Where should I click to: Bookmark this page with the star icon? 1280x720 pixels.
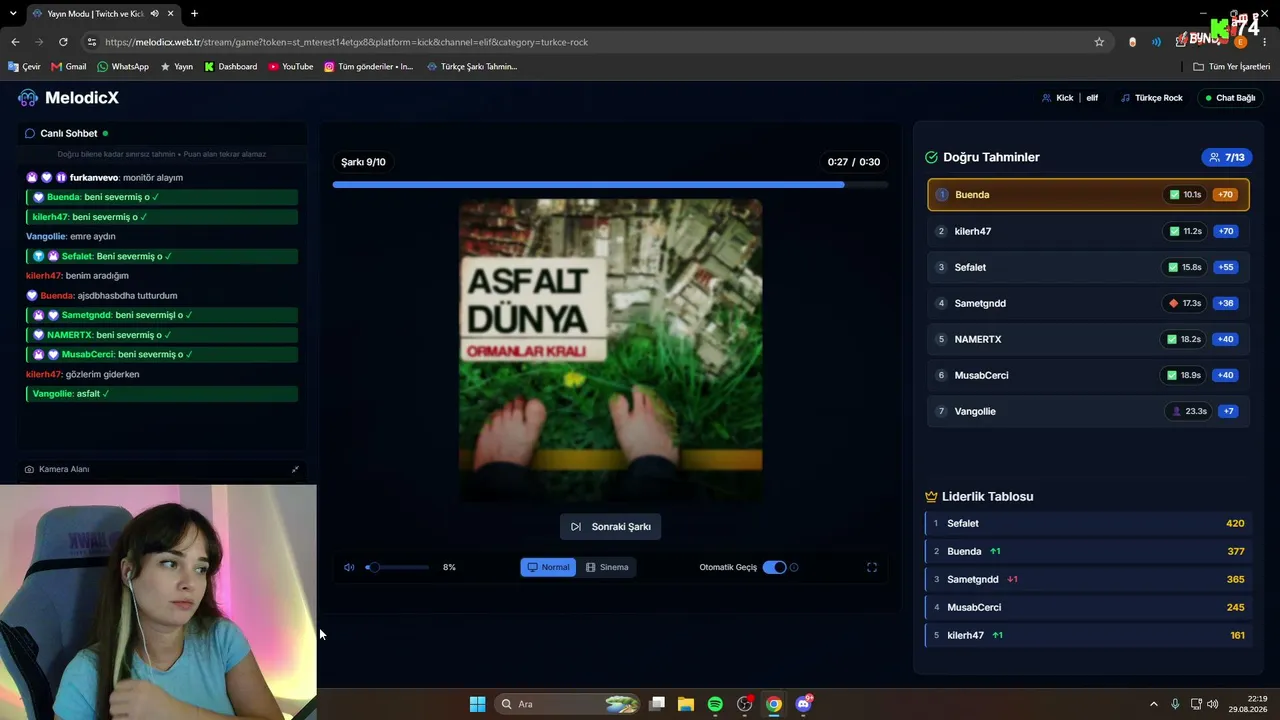pos(1099,42)
